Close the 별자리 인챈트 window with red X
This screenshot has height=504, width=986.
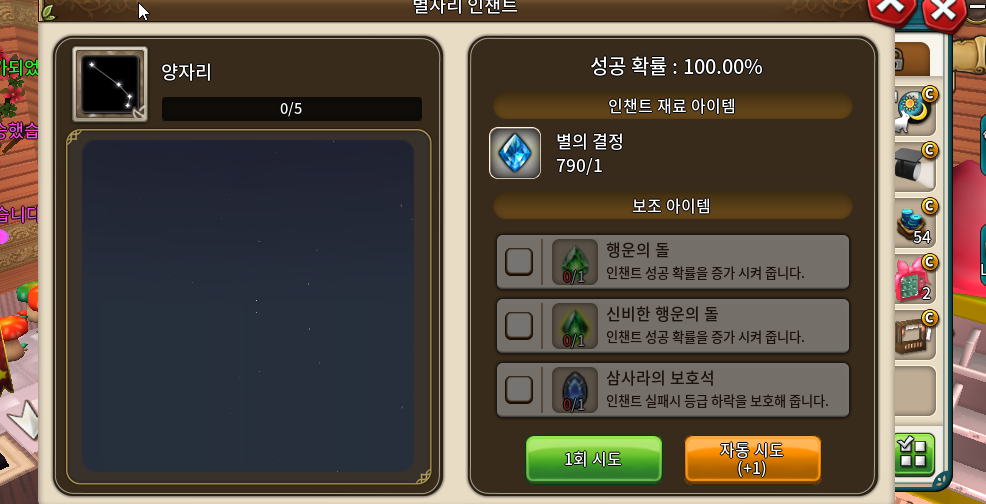[x=892, y=9]
